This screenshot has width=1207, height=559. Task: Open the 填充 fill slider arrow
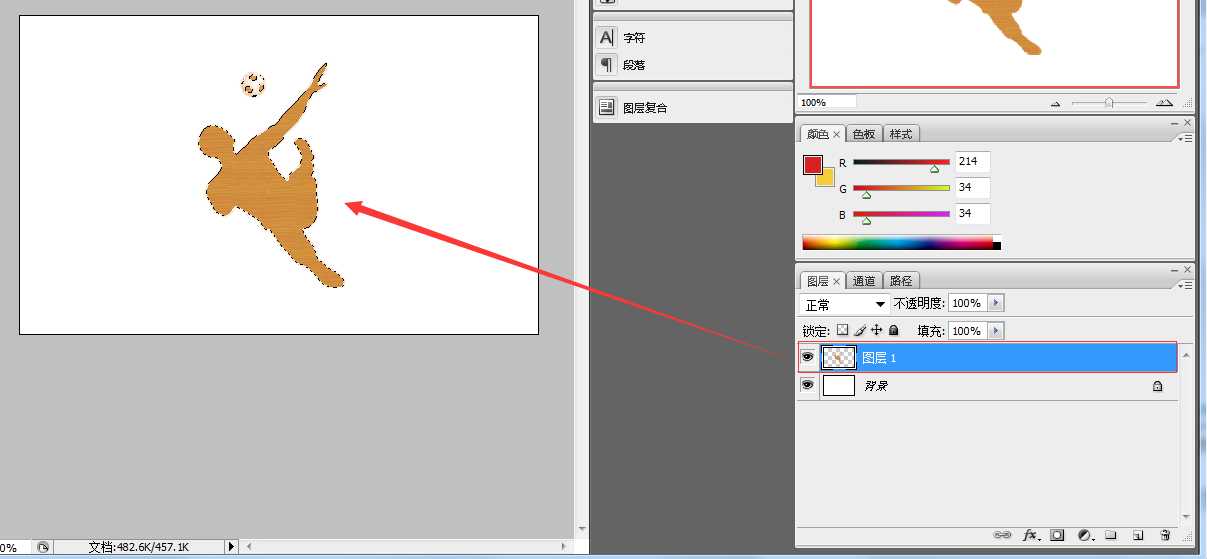996,331
